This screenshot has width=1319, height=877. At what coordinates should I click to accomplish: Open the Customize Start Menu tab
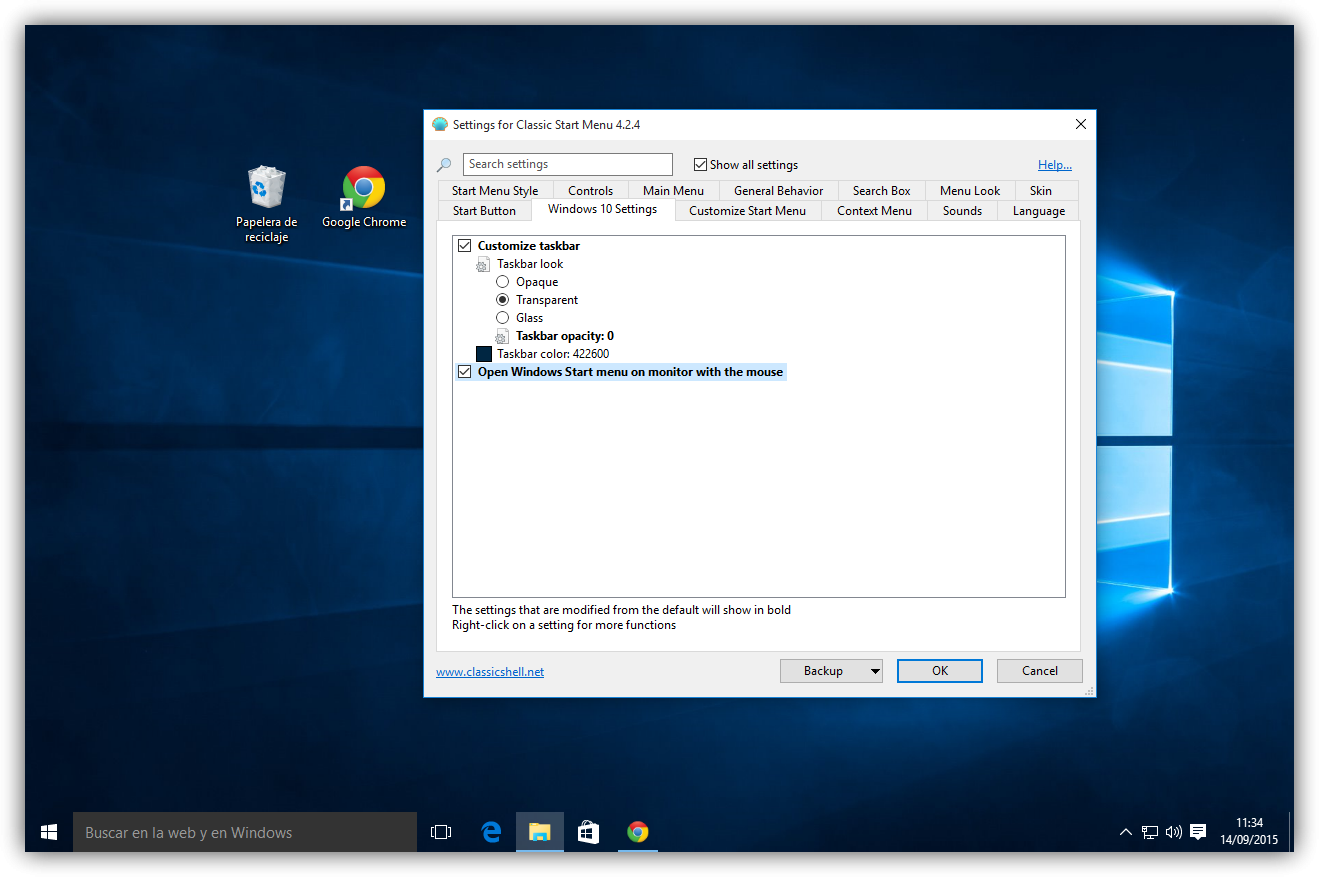tap(747, 211)
